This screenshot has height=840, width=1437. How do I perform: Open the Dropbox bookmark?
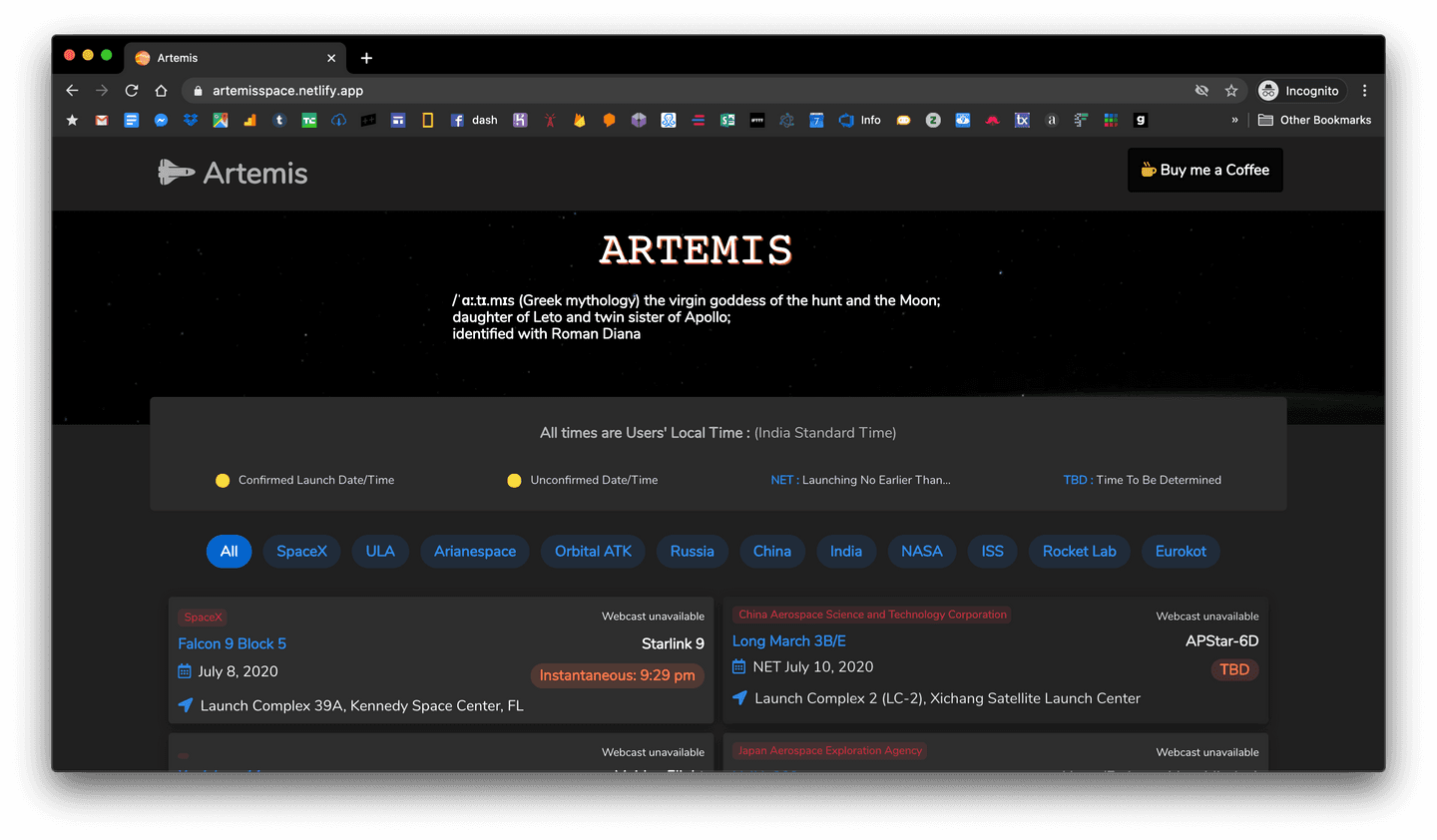click(x=191, y=120)
